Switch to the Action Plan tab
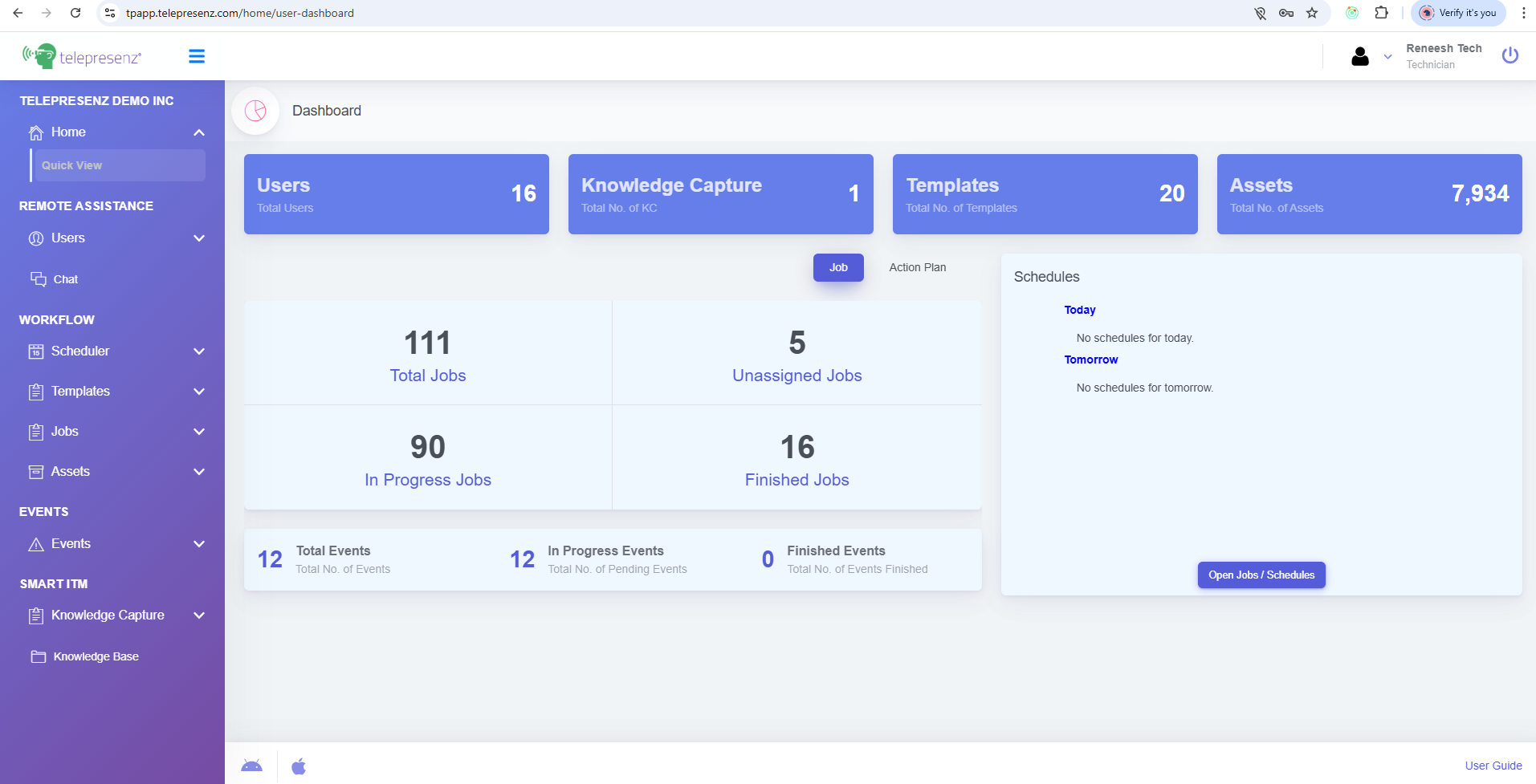This screenshot has height=784, width=1536. 917,267
